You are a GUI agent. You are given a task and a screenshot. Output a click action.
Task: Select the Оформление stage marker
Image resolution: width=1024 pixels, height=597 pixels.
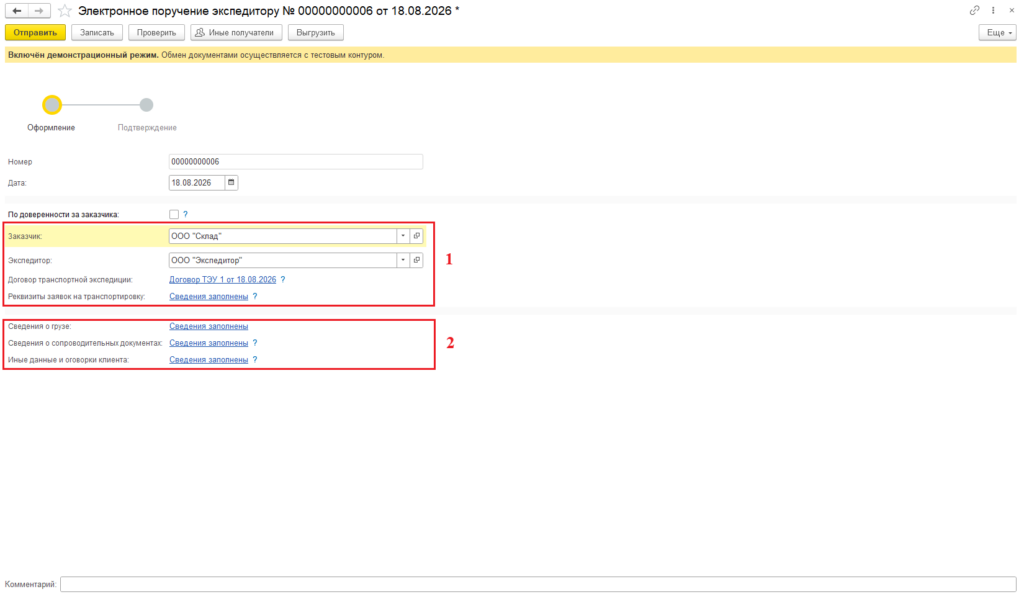click(52, 105)
